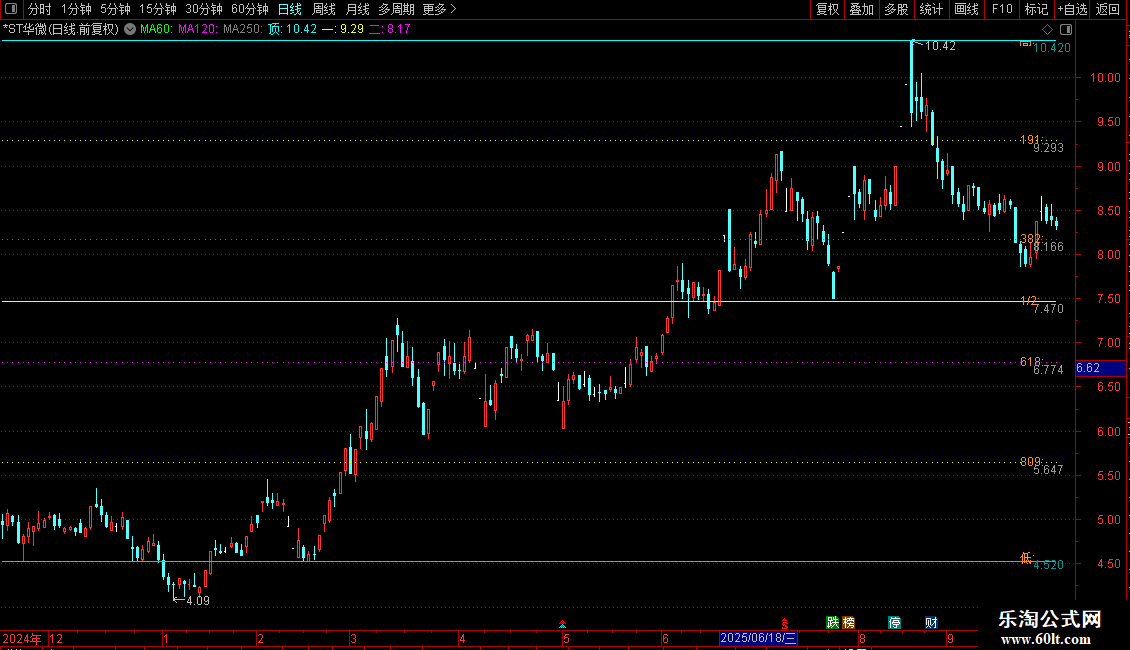Click the MA250 indicator label
Viewport: 1130px width, 650px height.
(243, 30)
